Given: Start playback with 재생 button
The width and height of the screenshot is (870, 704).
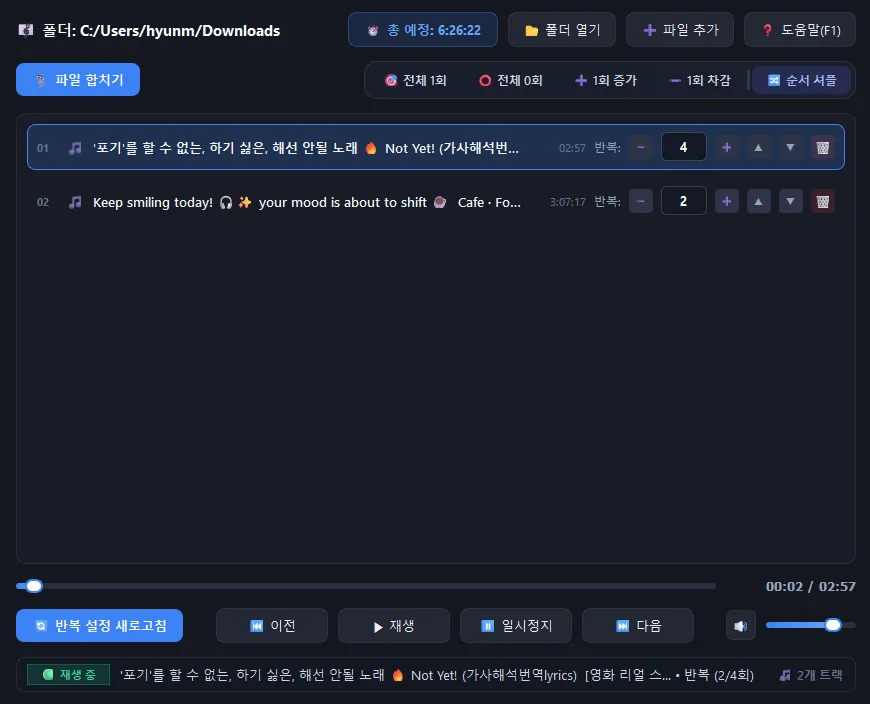Looking at the screenshot, I should tap(394, 626).
